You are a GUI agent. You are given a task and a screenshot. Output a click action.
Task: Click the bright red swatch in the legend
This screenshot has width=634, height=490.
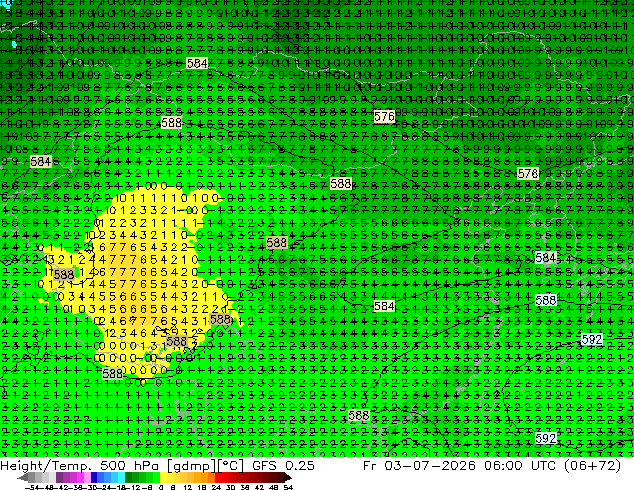[x=218, y=477]
